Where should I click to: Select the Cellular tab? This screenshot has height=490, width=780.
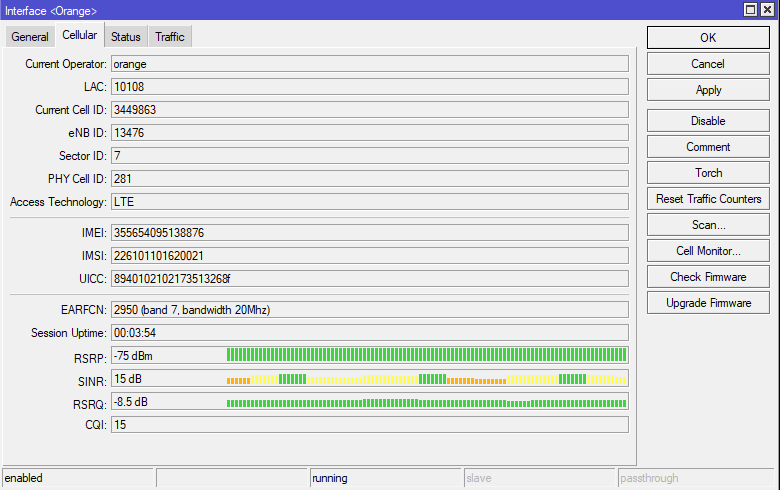[x=80, y=35]
